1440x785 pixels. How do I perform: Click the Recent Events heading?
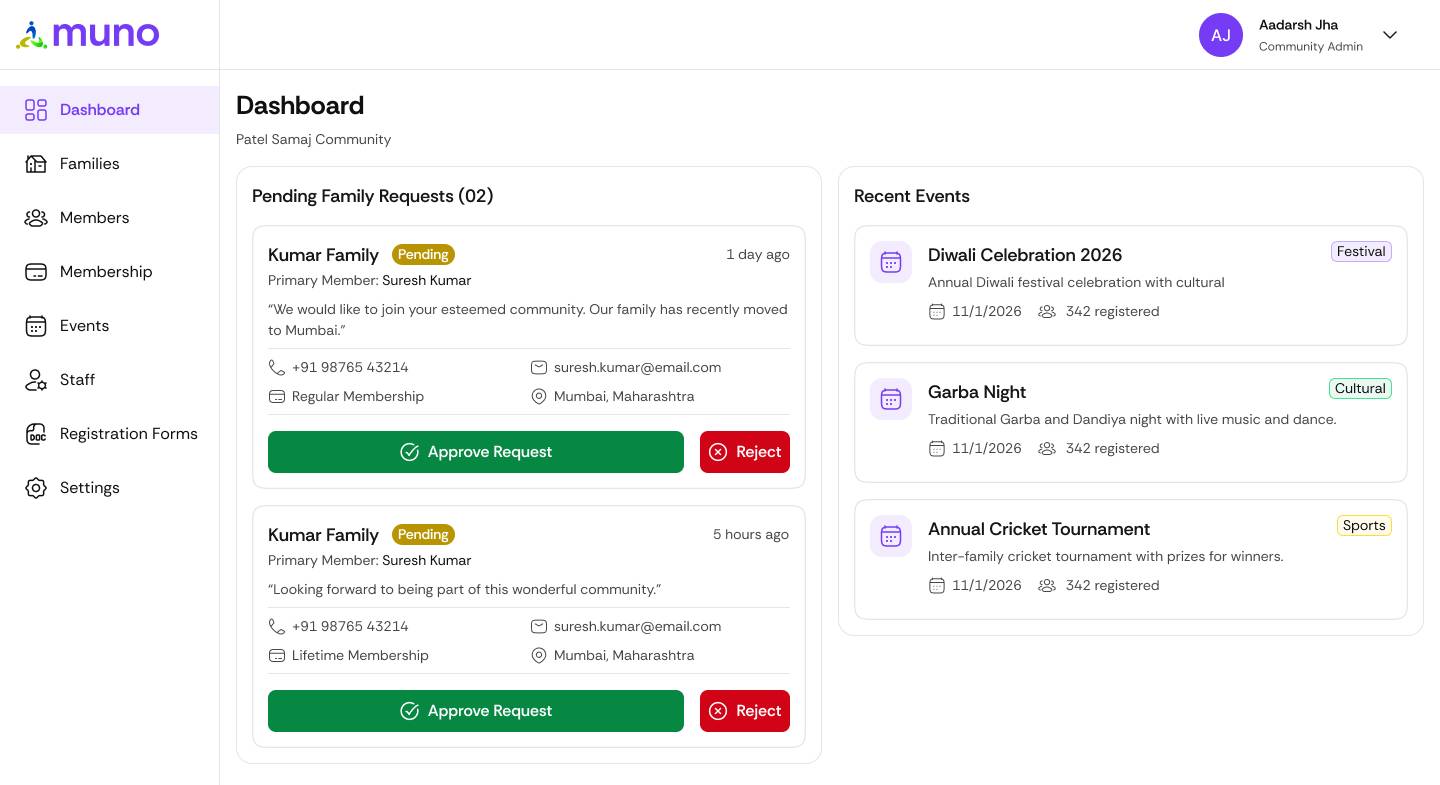pyautogui.click(x=912, y=196)
